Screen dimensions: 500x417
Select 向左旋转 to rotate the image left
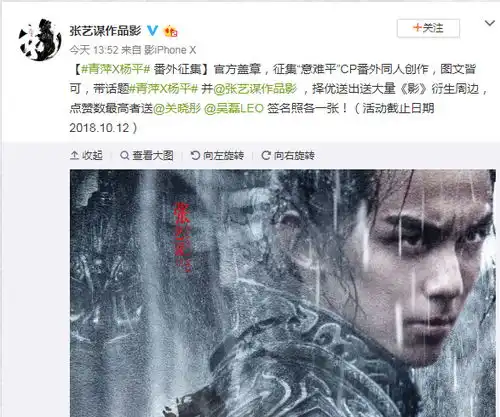pos(223,155)
